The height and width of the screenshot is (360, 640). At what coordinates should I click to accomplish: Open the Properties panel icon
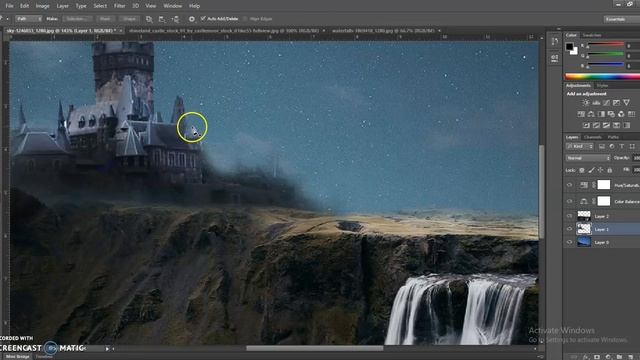(555, 58)
